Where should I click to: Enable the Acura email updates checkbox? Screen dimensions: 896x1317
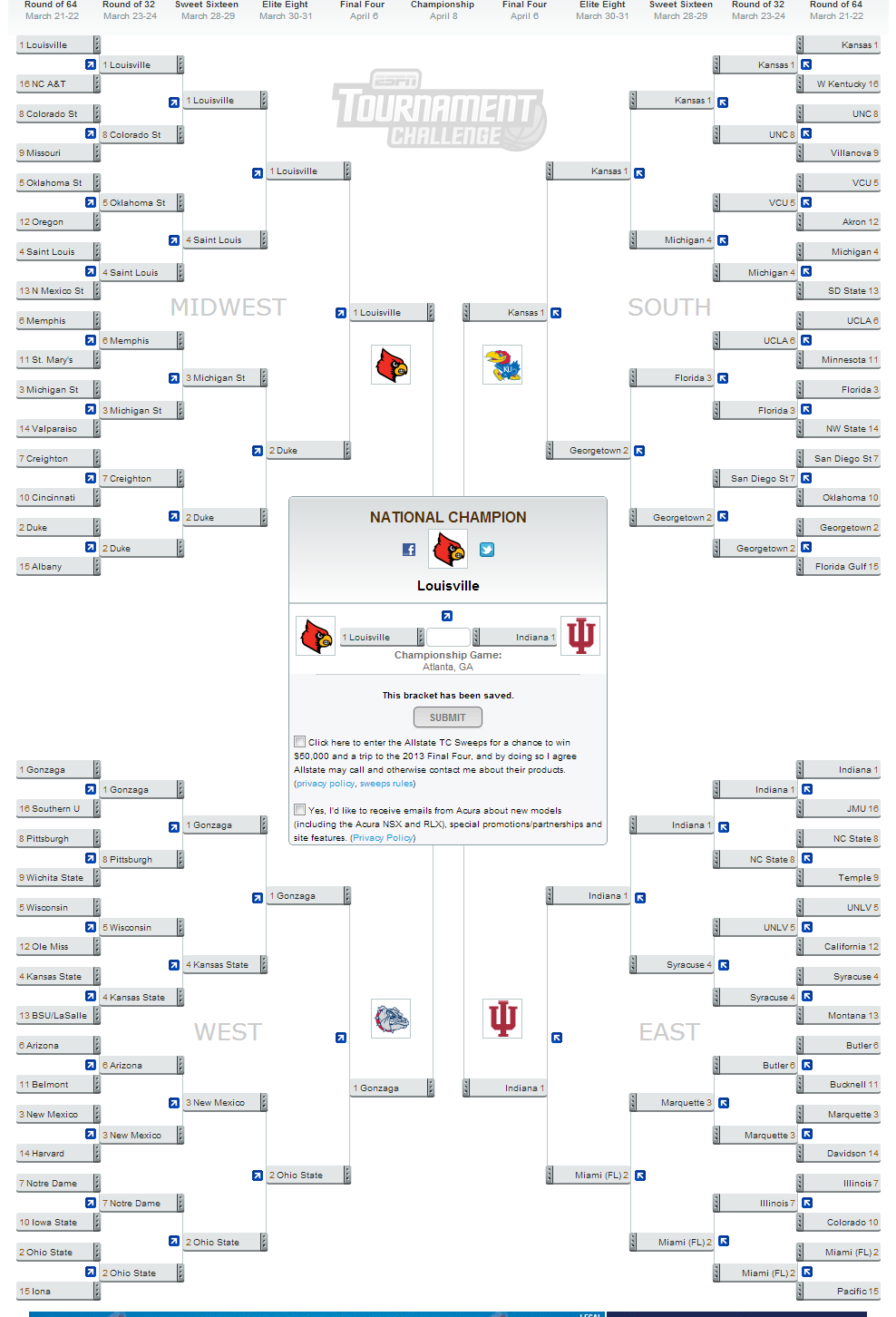299,810
